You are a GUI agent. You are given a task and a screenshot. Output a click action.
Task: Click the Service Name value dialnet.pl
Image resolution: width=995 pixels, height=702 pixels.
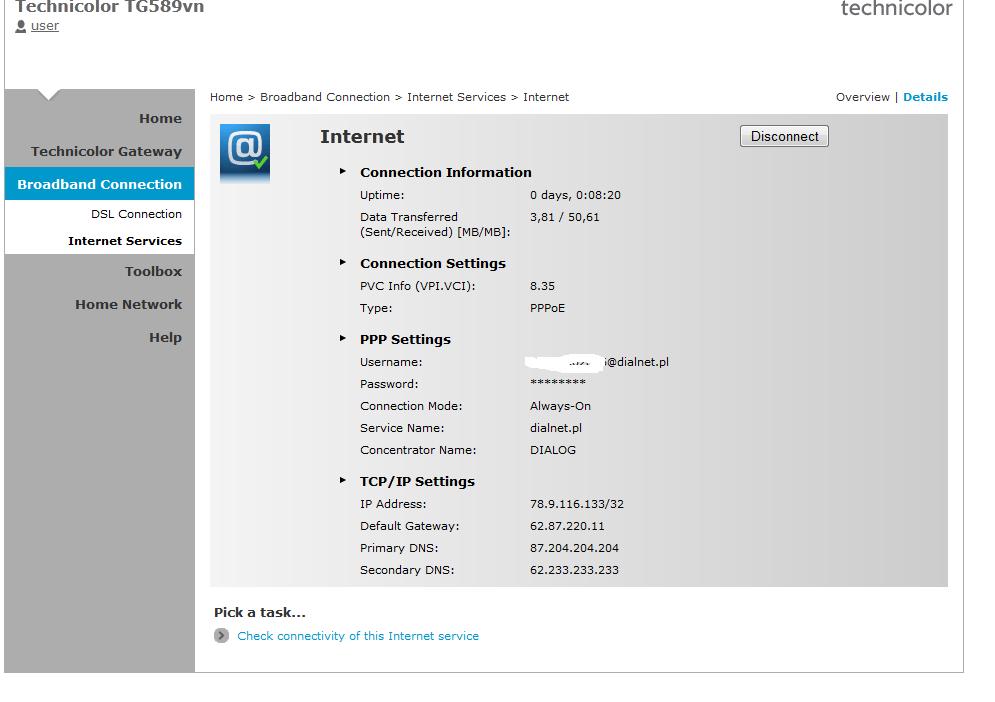pos(556,428)
